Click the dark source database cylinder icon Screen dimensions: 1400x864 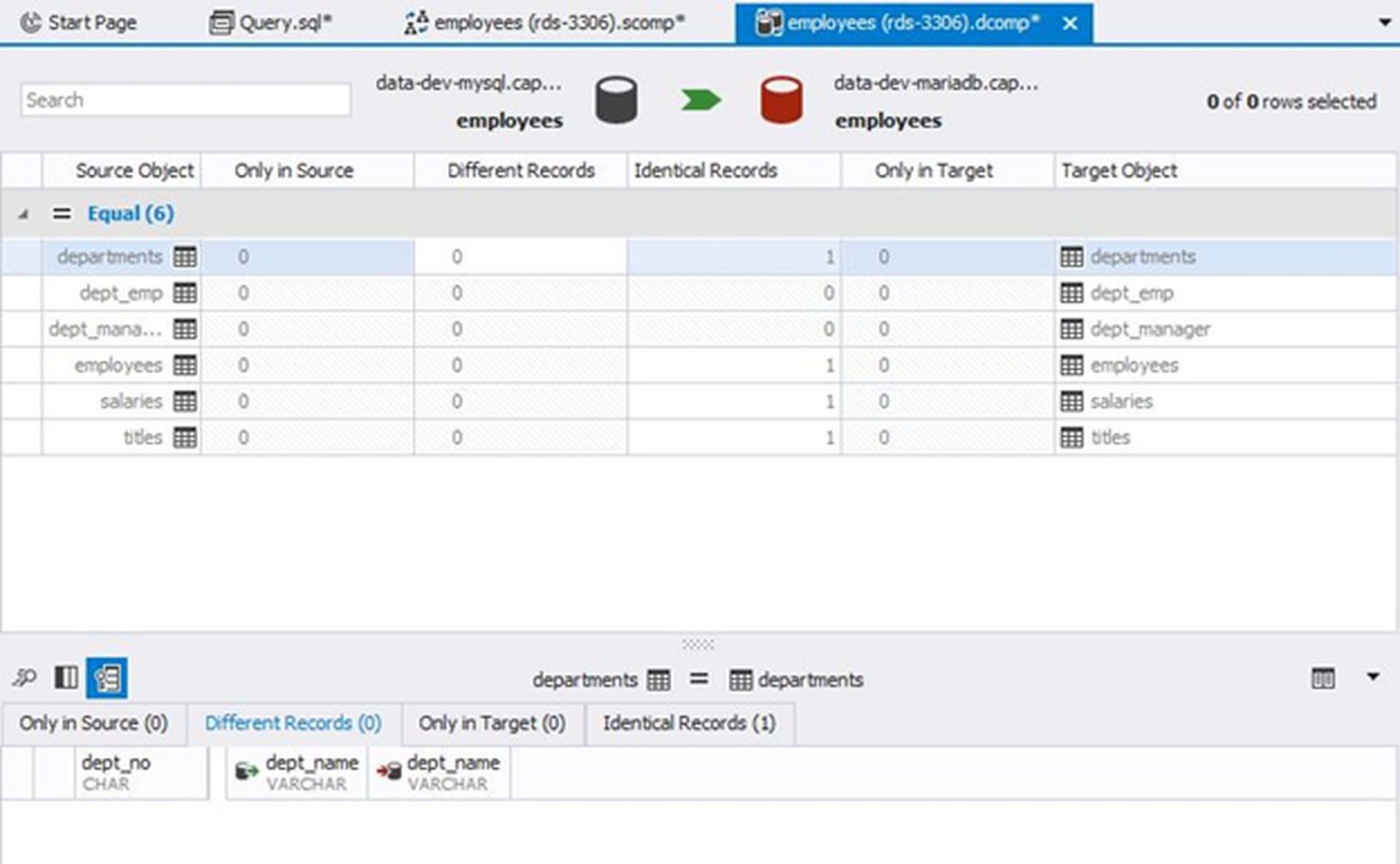[x=616, y=98]
